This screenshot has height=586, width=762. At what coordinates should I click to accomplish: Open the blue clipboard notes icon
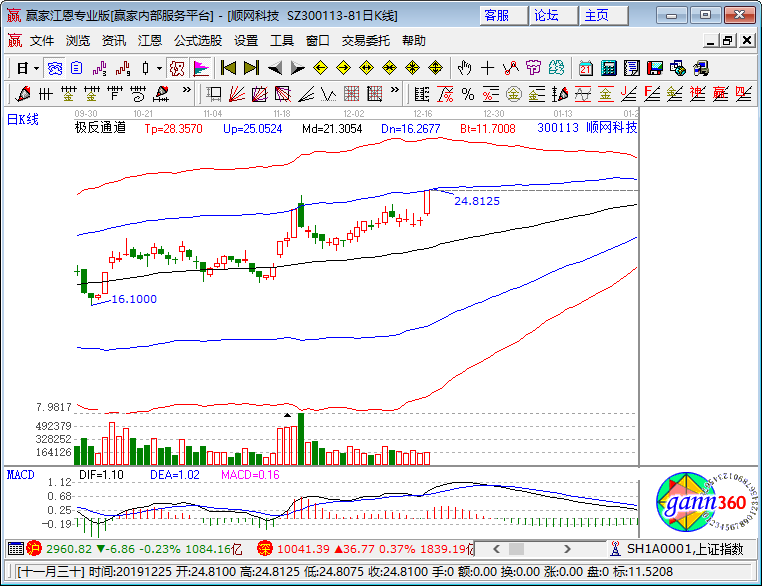click(x=77, y=69)
